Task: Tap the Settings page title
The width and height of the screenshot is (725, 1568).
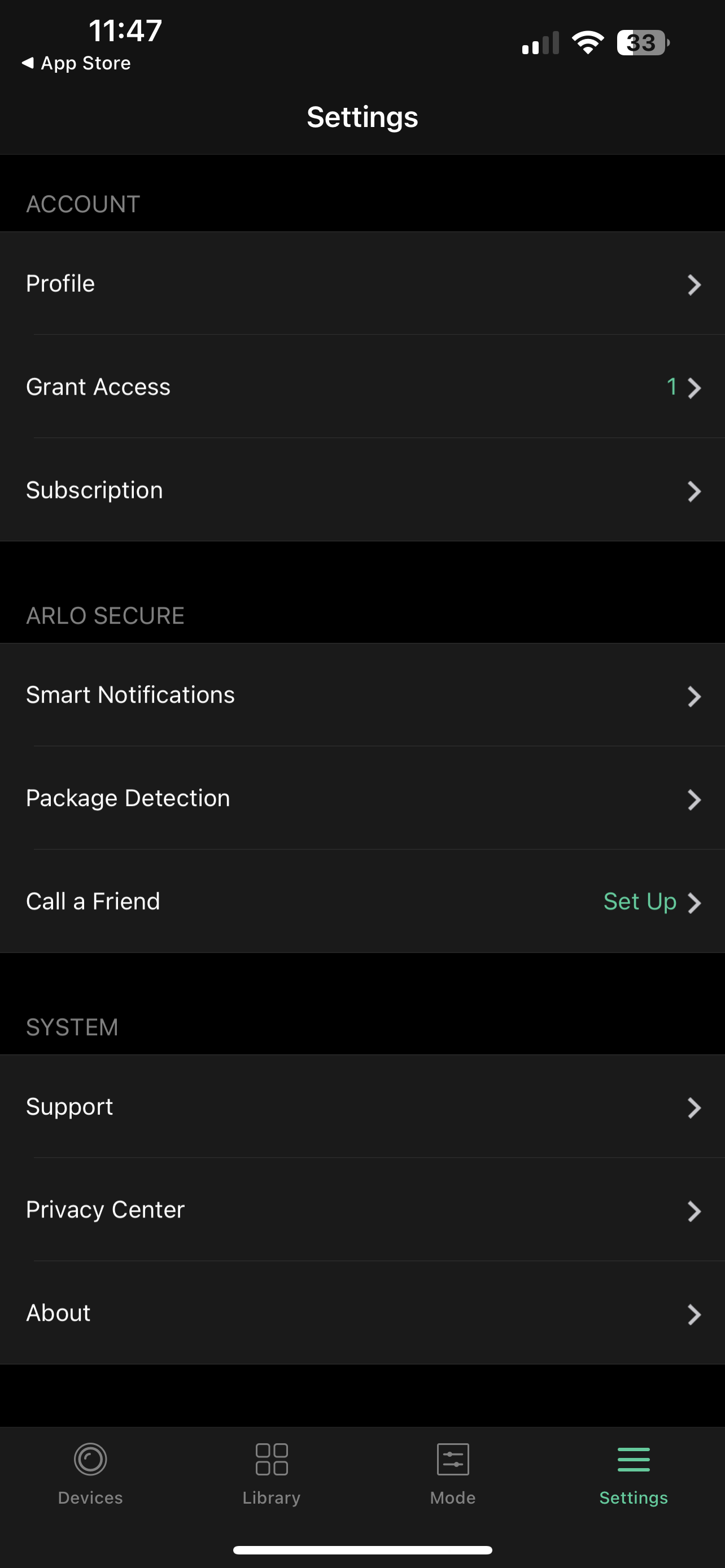Action: tap(362, 117)
